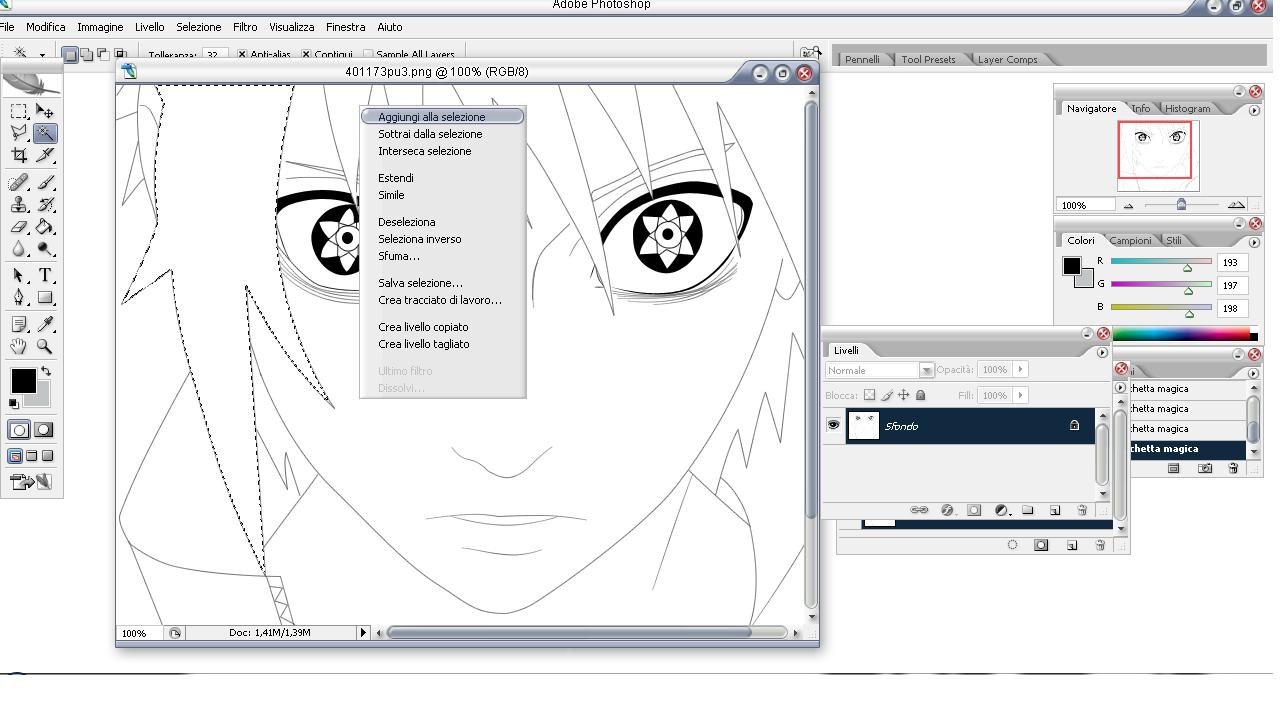The height and width of the screenshot is (720, 1280).
Task: Click the foreground color swatch in toolbox
Action: (x=22, y=380)
